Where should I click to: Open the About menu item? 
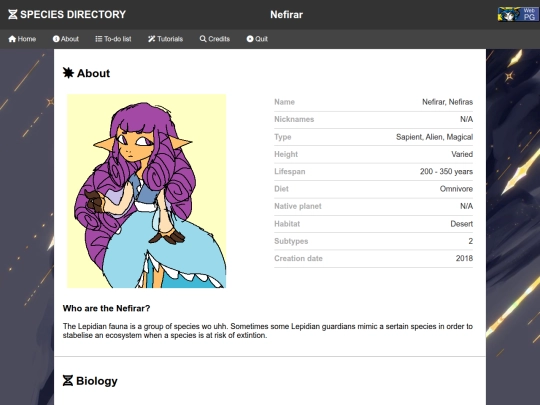[66, 39]
